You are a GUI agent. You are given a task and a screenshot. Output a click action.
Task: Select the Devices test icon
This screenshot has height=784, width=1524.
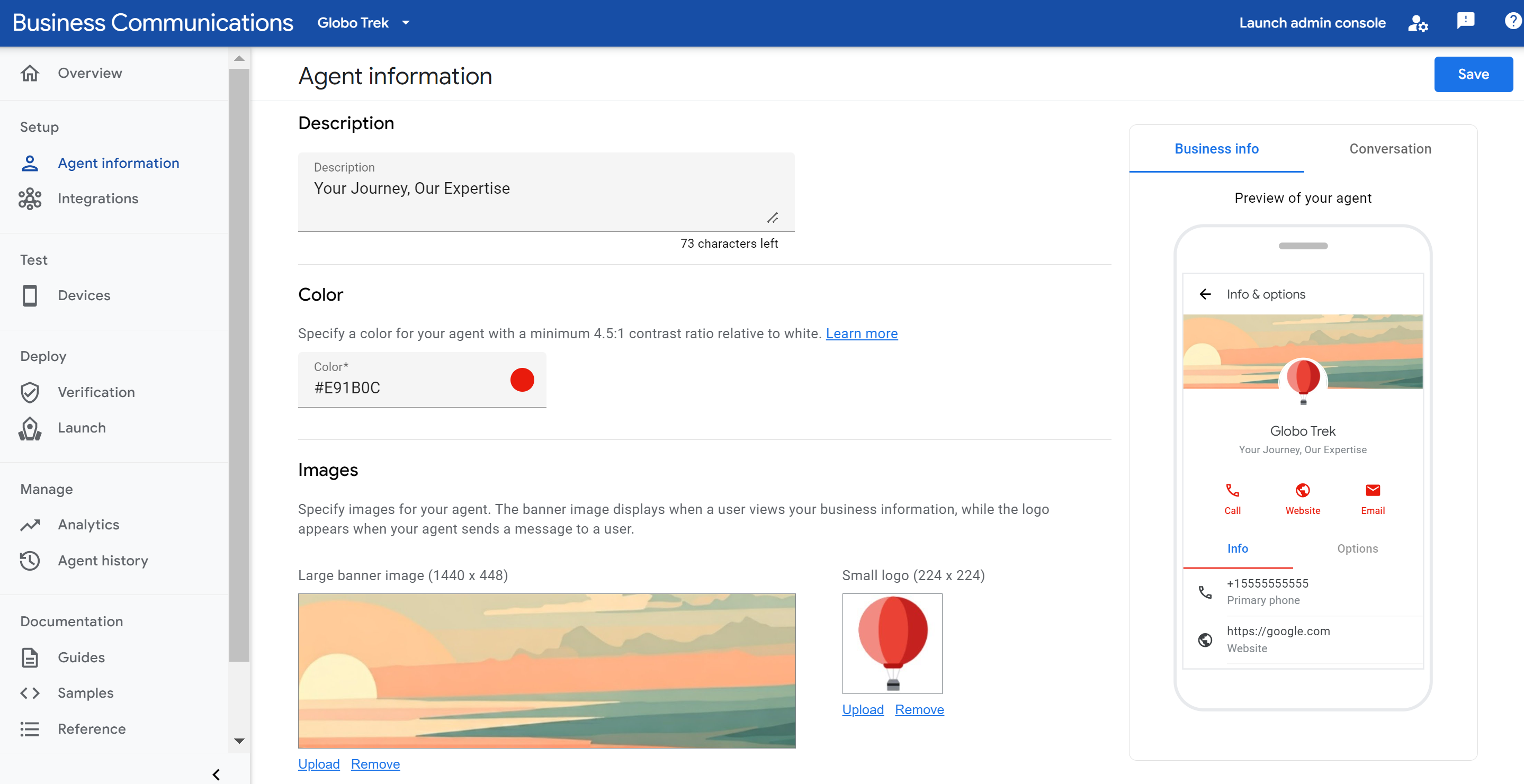29,295
